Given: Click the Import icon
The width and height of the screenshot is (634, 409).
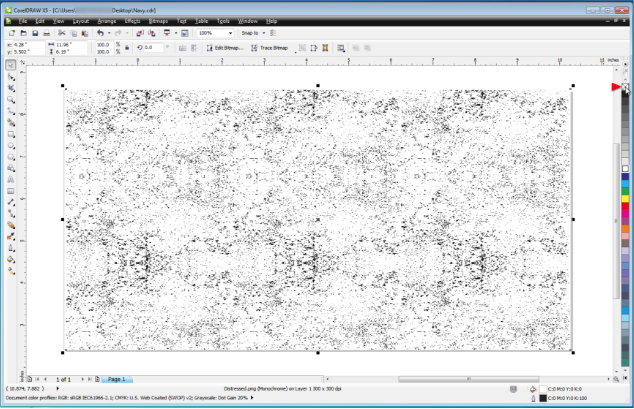Looking at the screenshot, I should 140,33.
